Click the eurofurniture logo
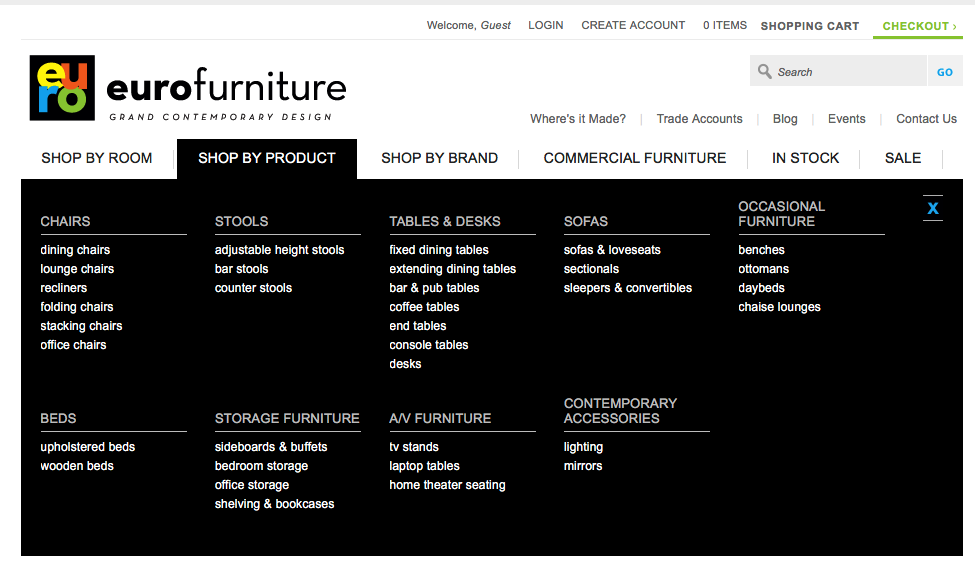Viewport: 975px width, 566px height. point(188,88)
